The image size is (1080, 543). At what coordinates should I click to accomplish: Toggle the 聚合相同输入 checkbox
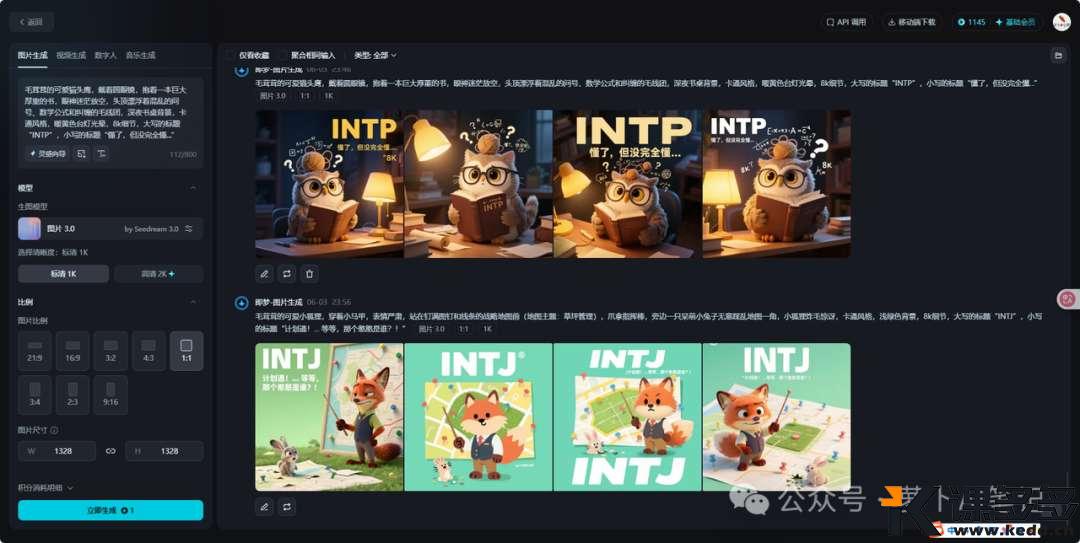[283, 55]
